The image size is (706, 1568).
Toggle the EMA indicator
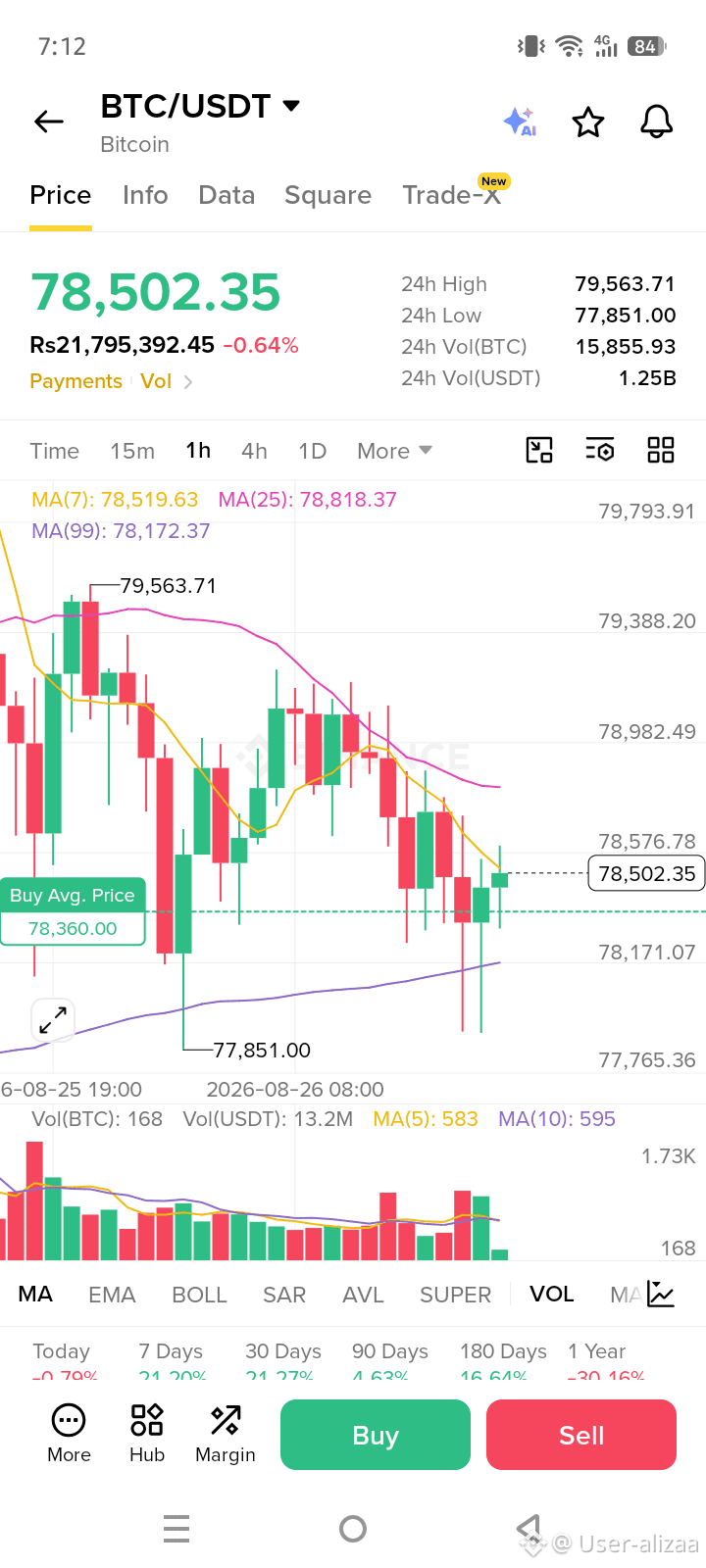pyautogui.click(x=112, y=1295)
